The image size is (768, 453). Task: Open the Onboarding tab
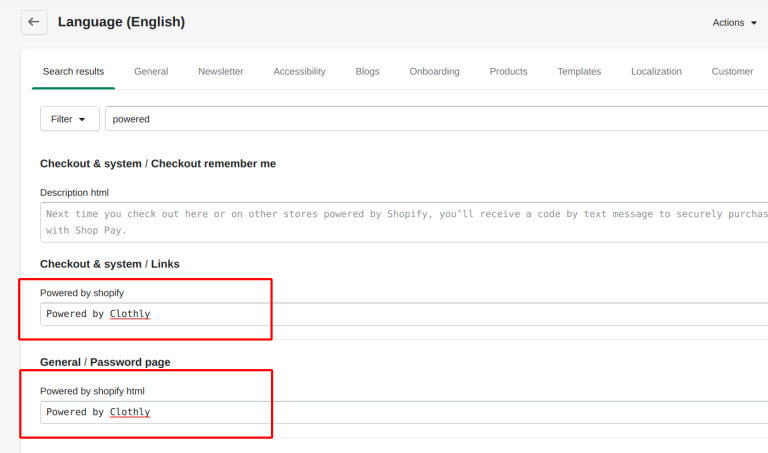434,72
